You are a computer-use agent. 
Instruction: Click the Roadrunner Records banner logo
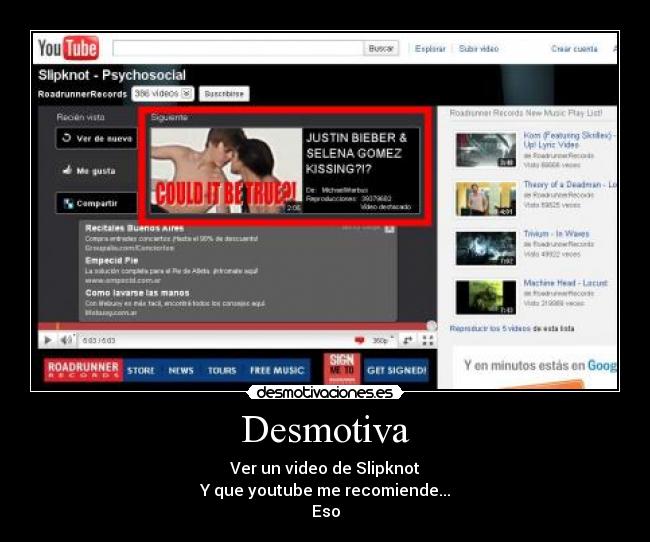[x=83, y=370]
